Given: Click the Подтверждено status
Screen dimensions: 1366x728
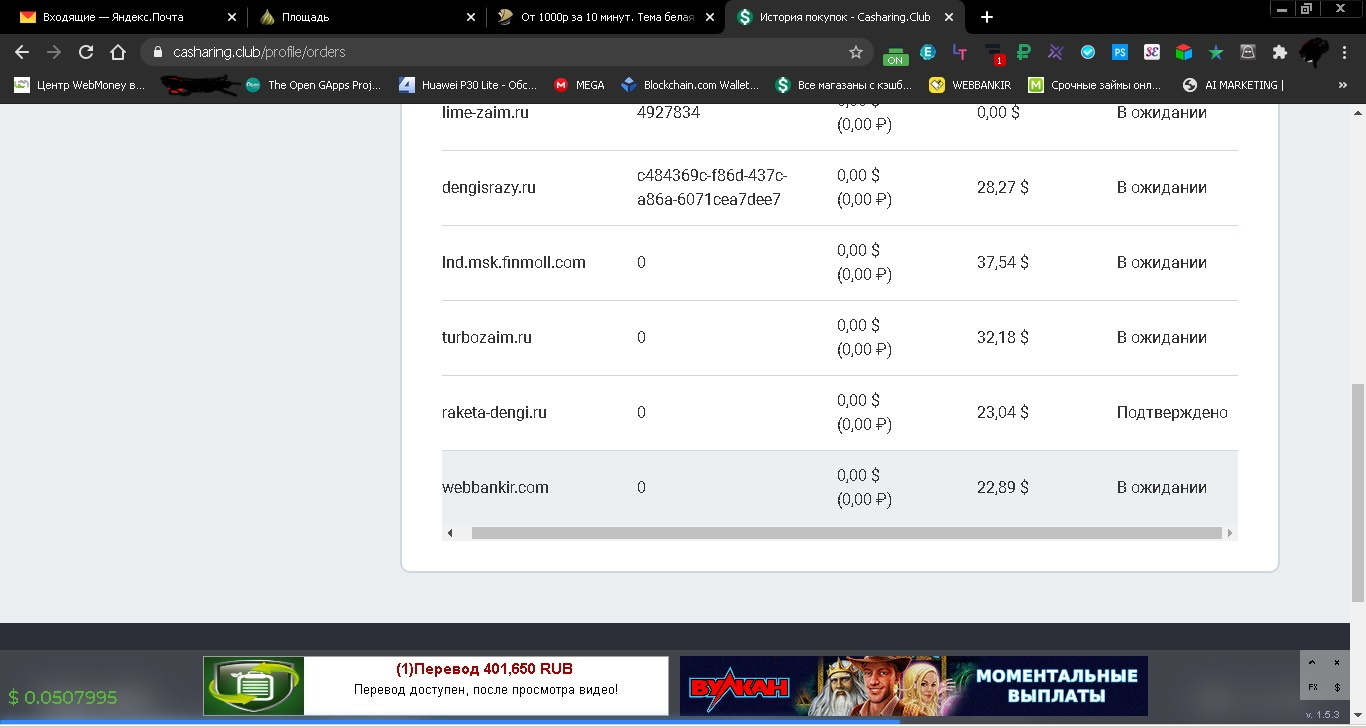Looking at the screenshot, I should [1172, 413].
